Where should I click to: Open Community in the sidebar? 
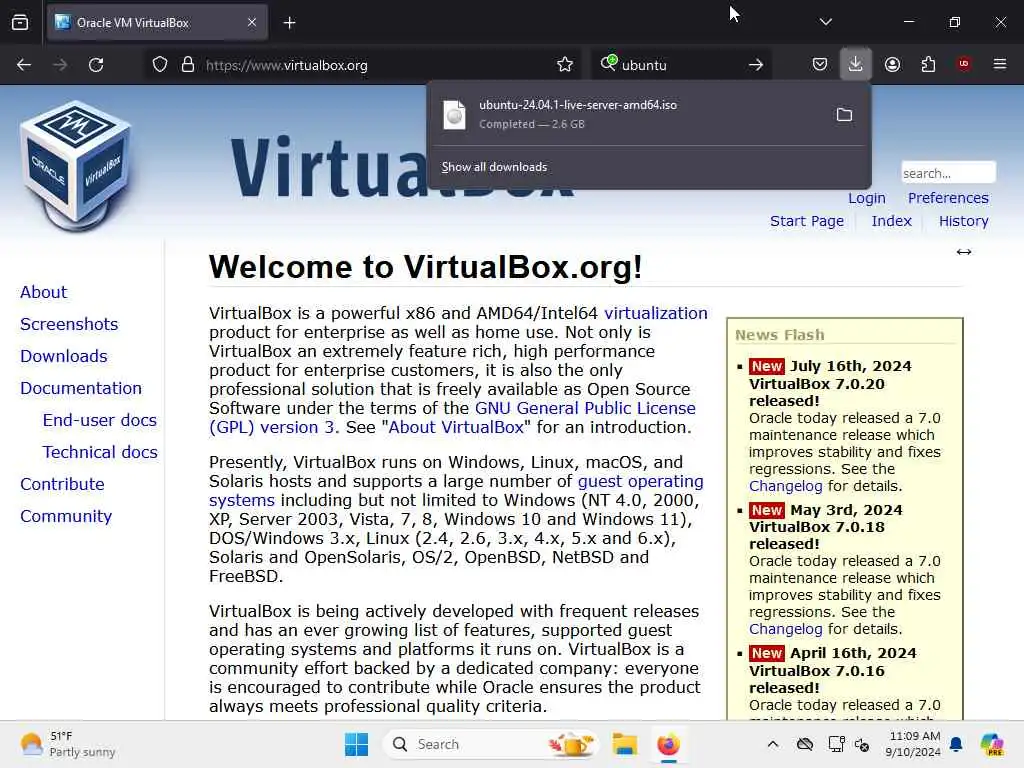(x=66, y=516)
